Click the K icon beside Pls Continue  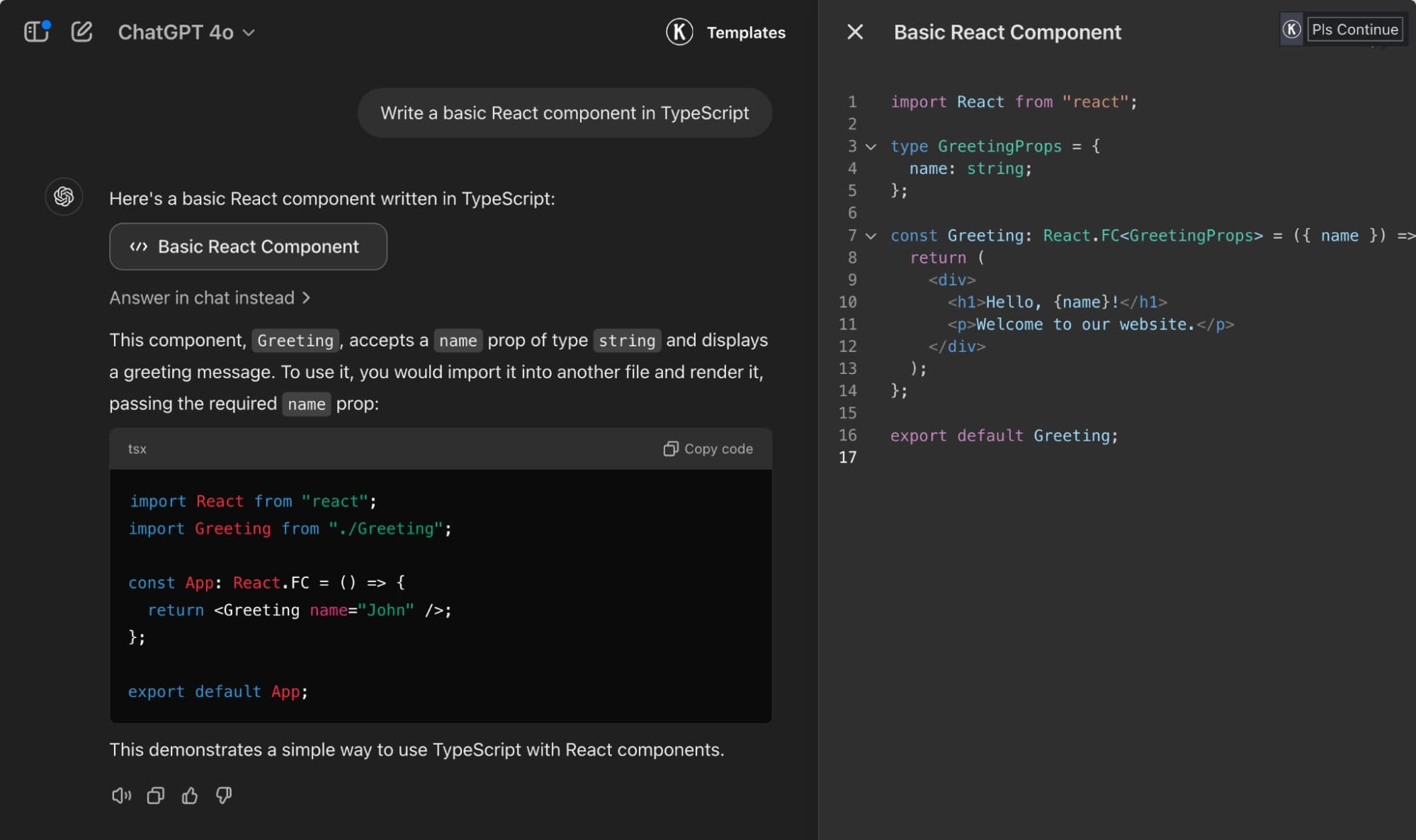click(x=1291, y=30)
